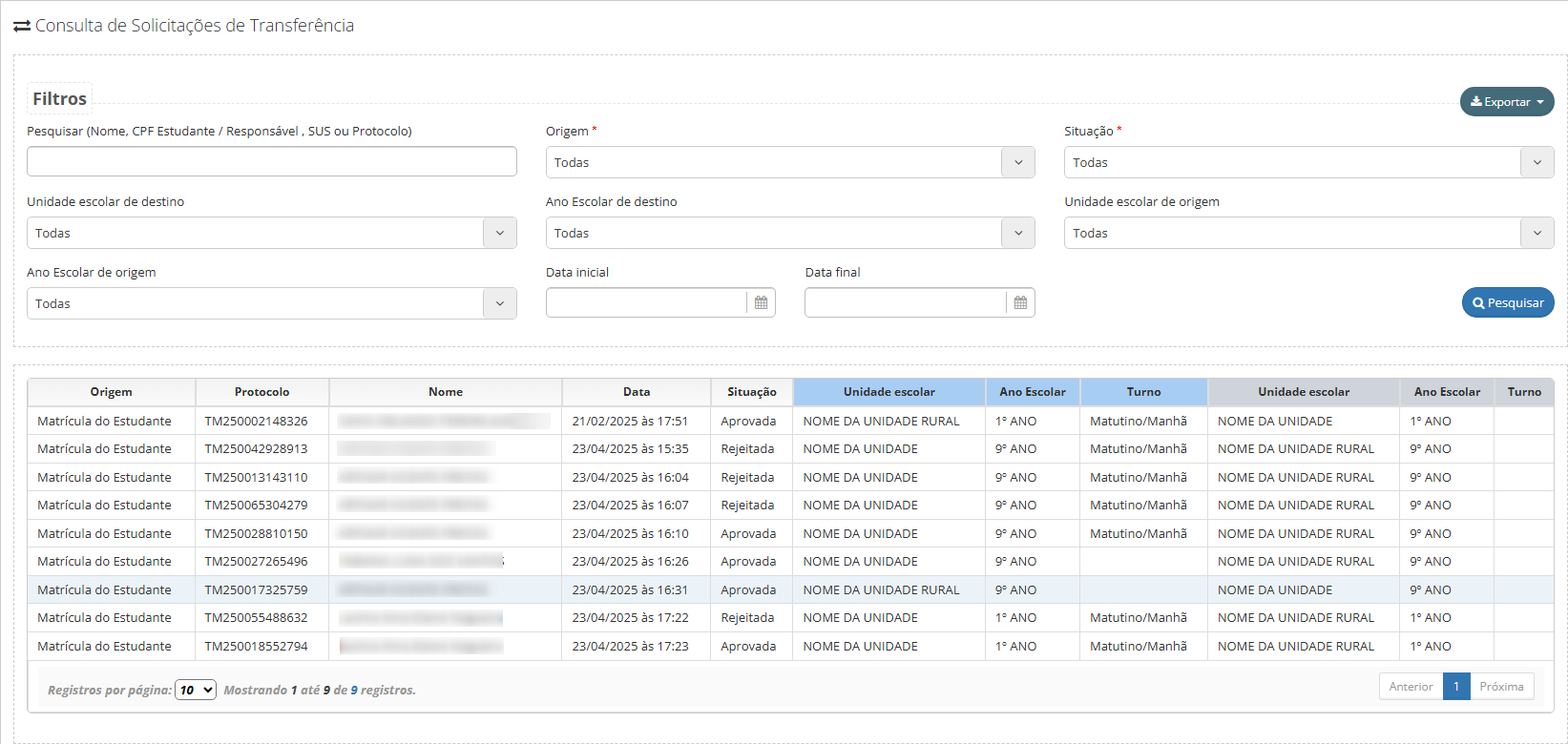The height and width of the screenshot is (744, 1568).
Task: Click the Pesquisar search button
Action: (1508, 302)
